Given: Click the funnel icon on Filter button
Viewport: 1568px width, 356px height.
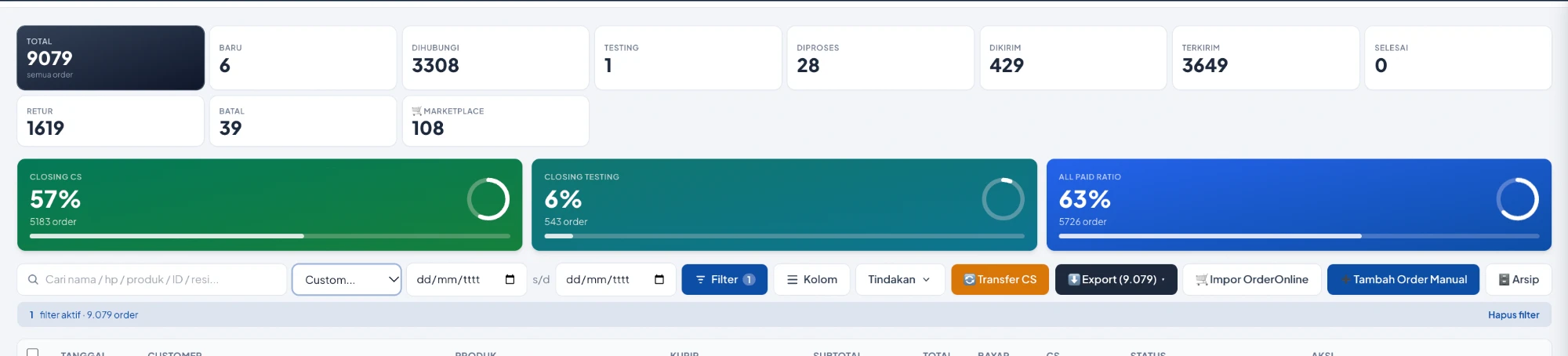Looking at the screenshot, I should (x=701, y=280).
